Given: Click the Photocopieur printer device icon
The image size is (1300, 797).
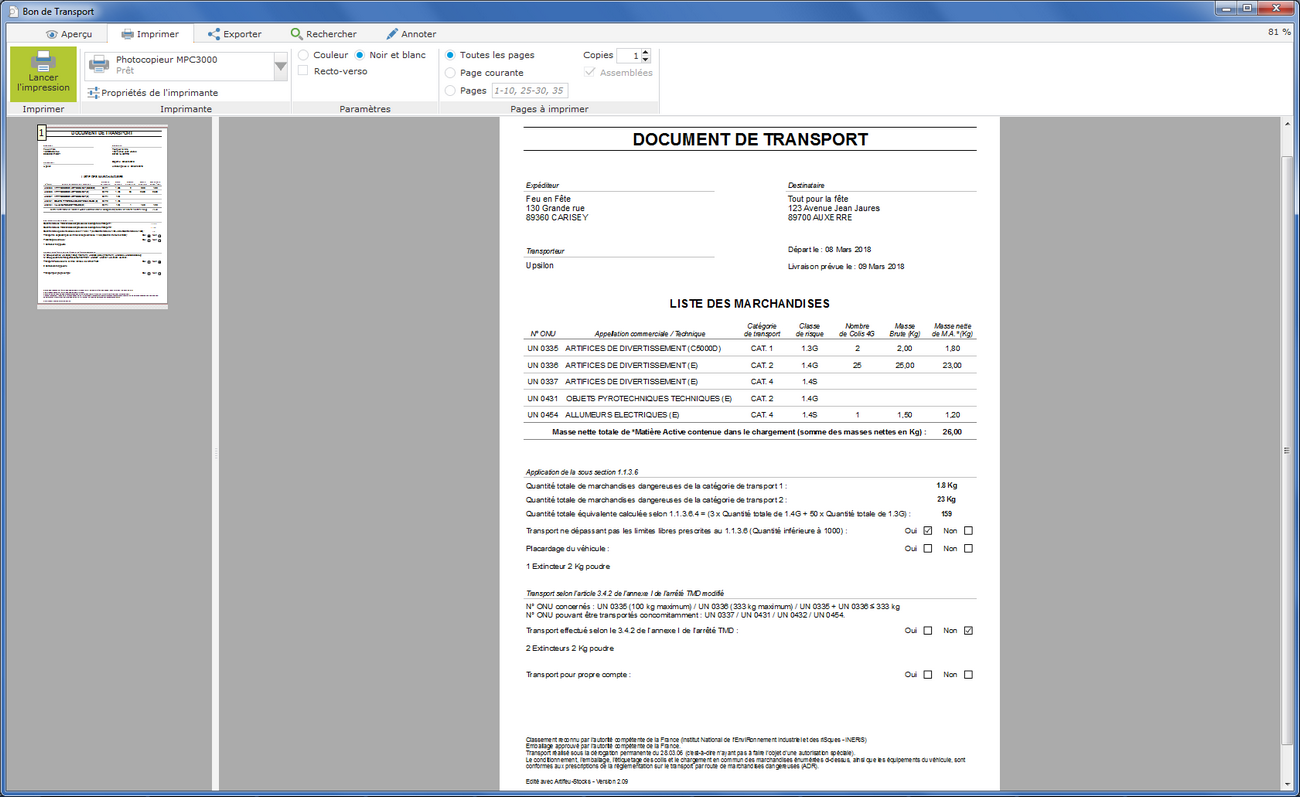Looking at the screenshot, I should [99, 65].
